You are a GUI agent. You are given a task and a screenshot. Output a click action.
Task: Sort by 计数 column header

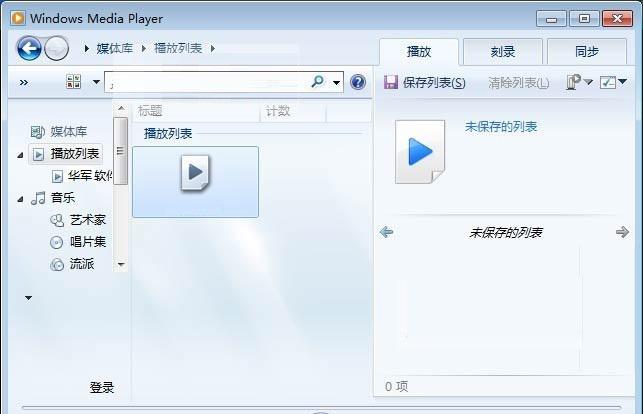pyautogui.click(x=294, y=111)
